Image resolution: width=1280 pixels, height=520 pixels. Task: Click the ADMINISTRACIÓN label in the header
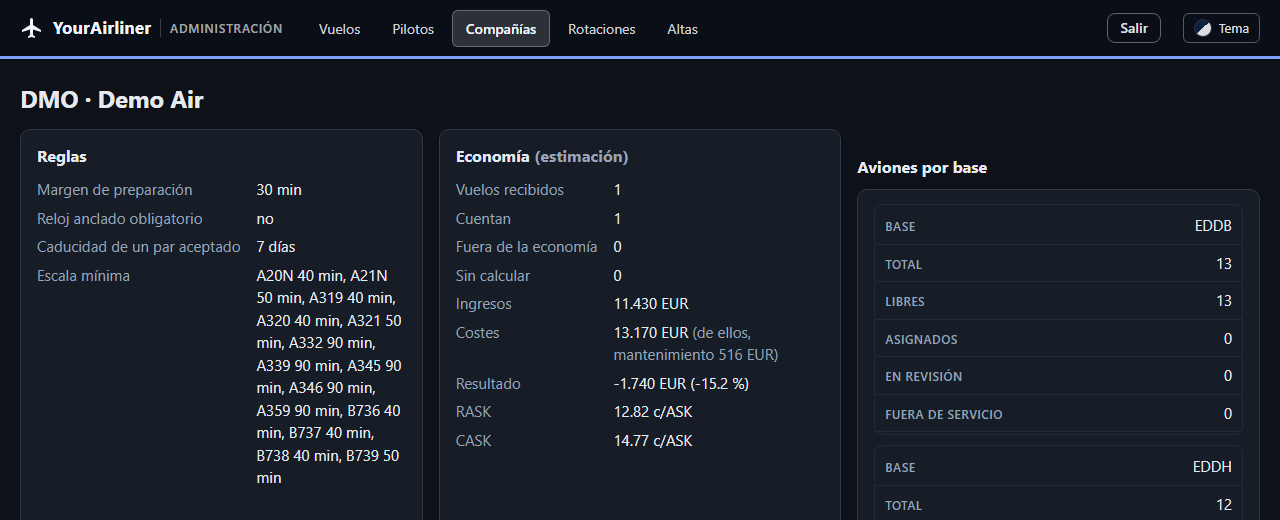pyautogui.click(x=226, y=29)
